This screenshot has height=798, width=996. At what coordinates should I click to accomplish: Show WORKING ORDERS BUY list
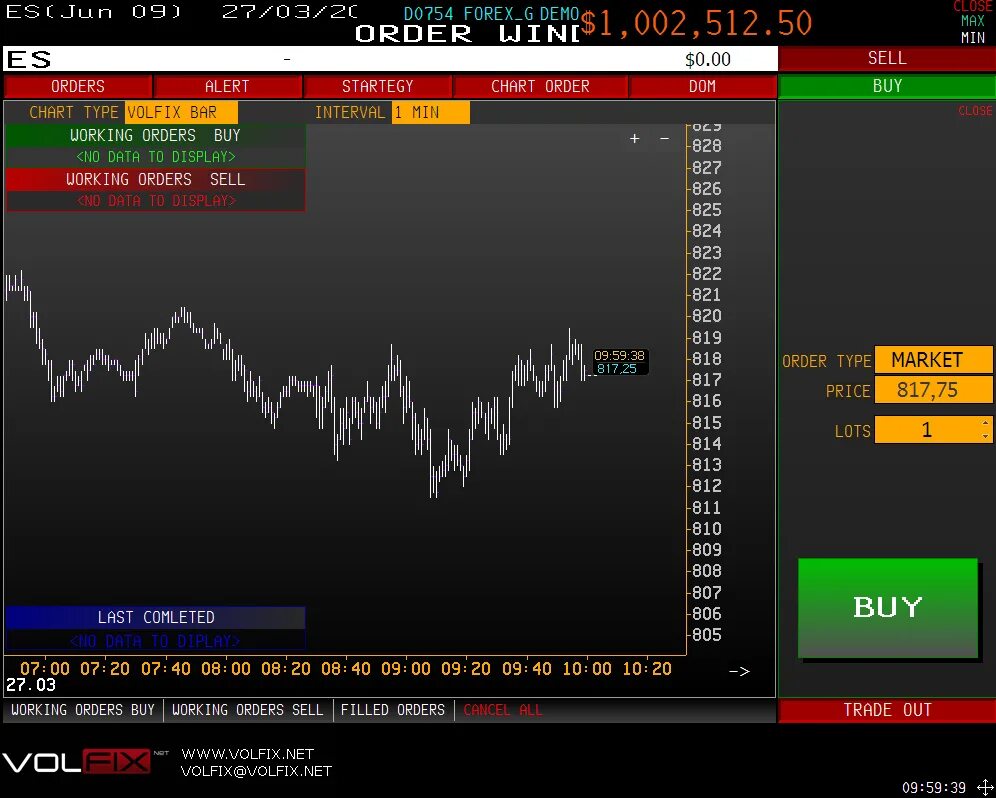pos(83,710)
